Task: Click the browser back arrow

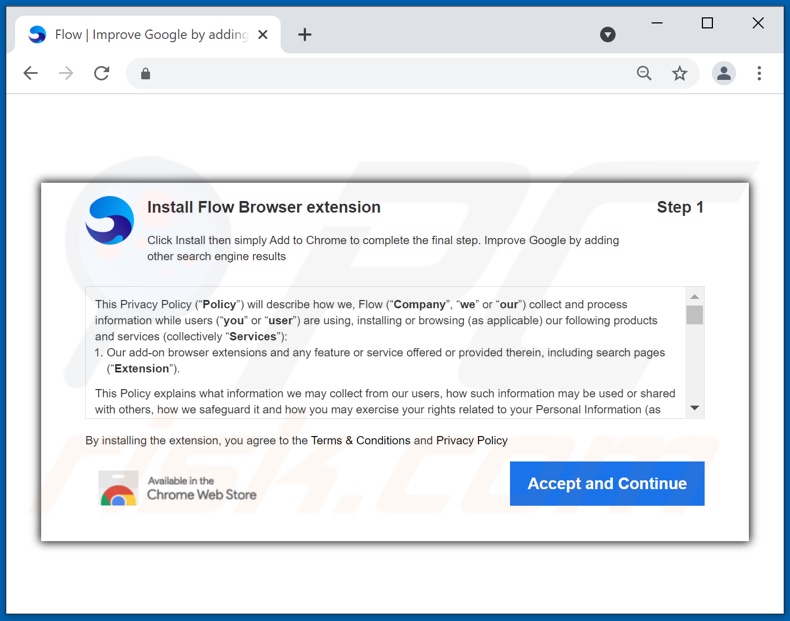Action: [31, 73]
